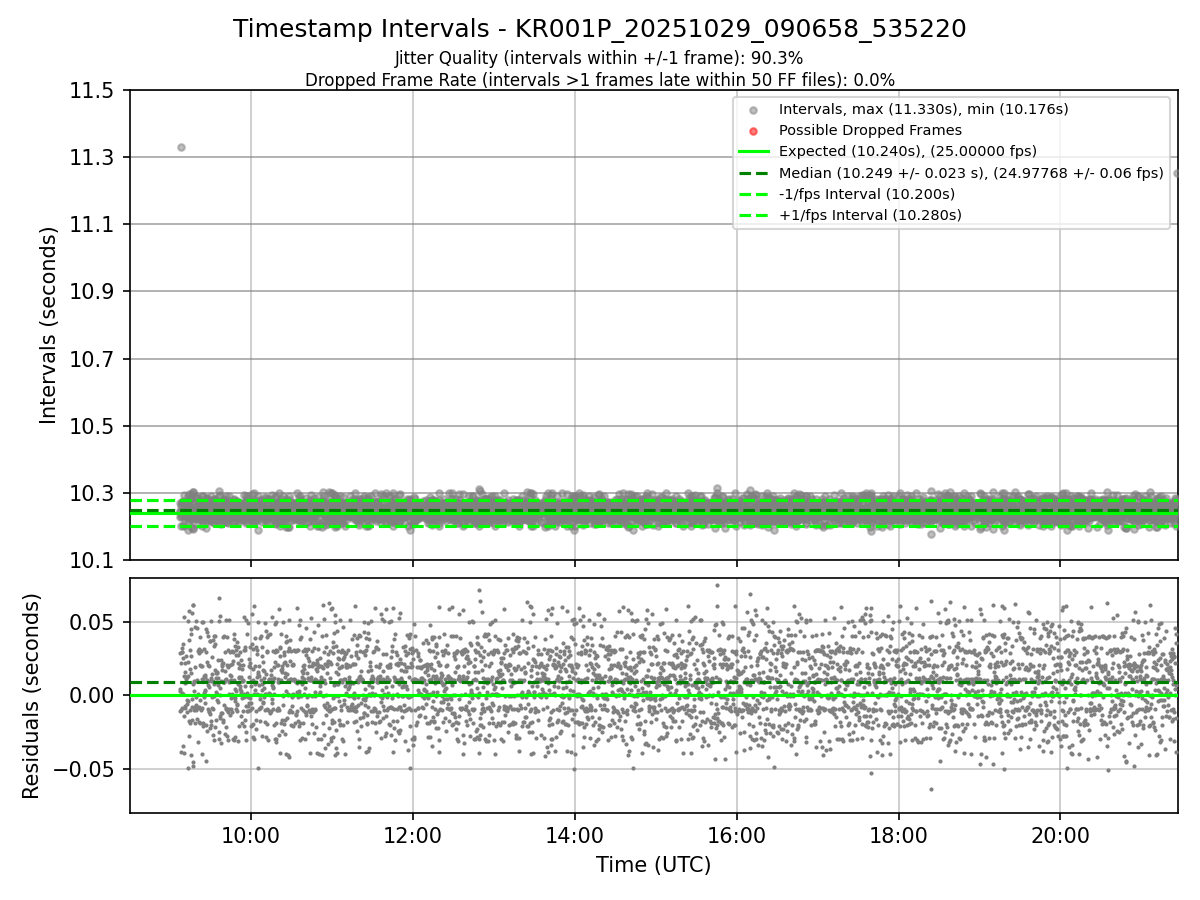Click legend entry '+1/fps Interval (10.280s)'

click(870, 214)
